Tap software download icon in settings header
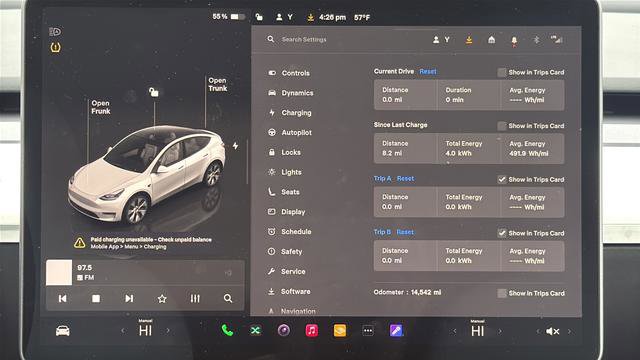The image size is (640, 360). [469, 40]
